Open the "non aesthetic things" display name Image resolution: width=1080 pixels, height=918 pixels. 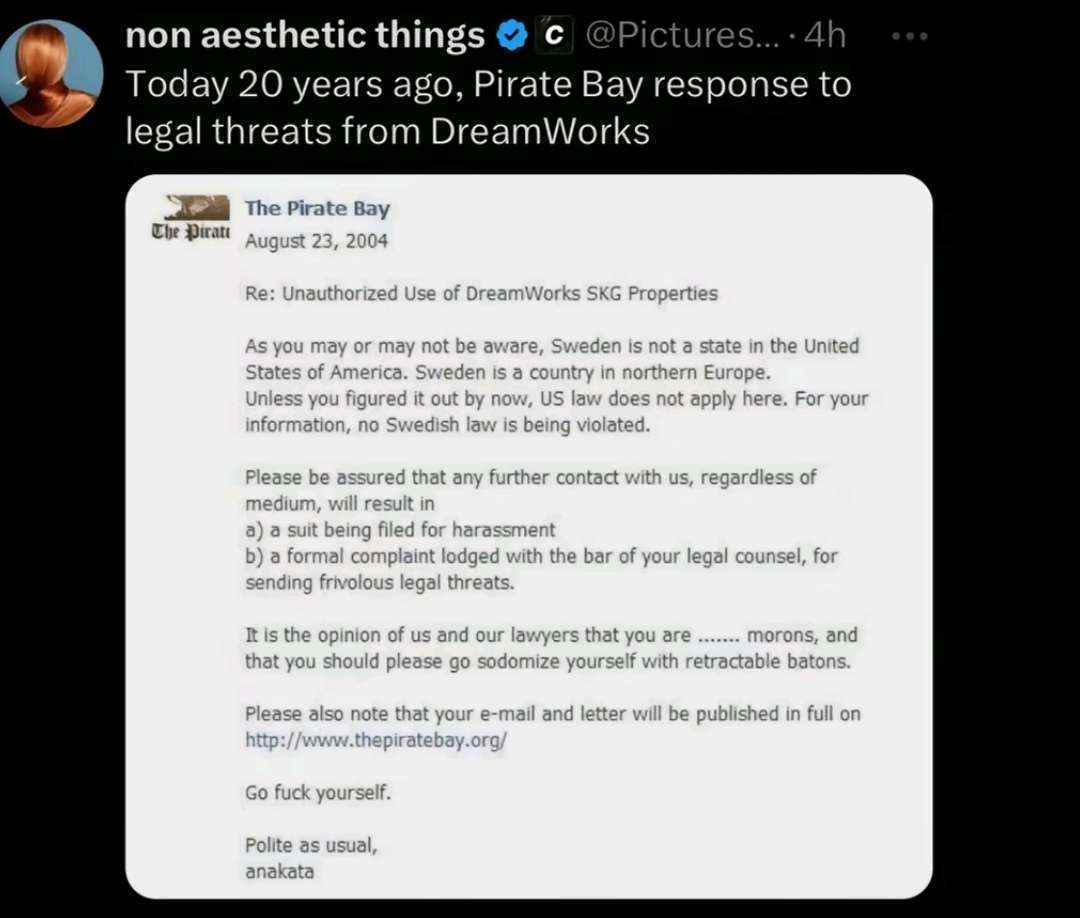tap(304, 37)
